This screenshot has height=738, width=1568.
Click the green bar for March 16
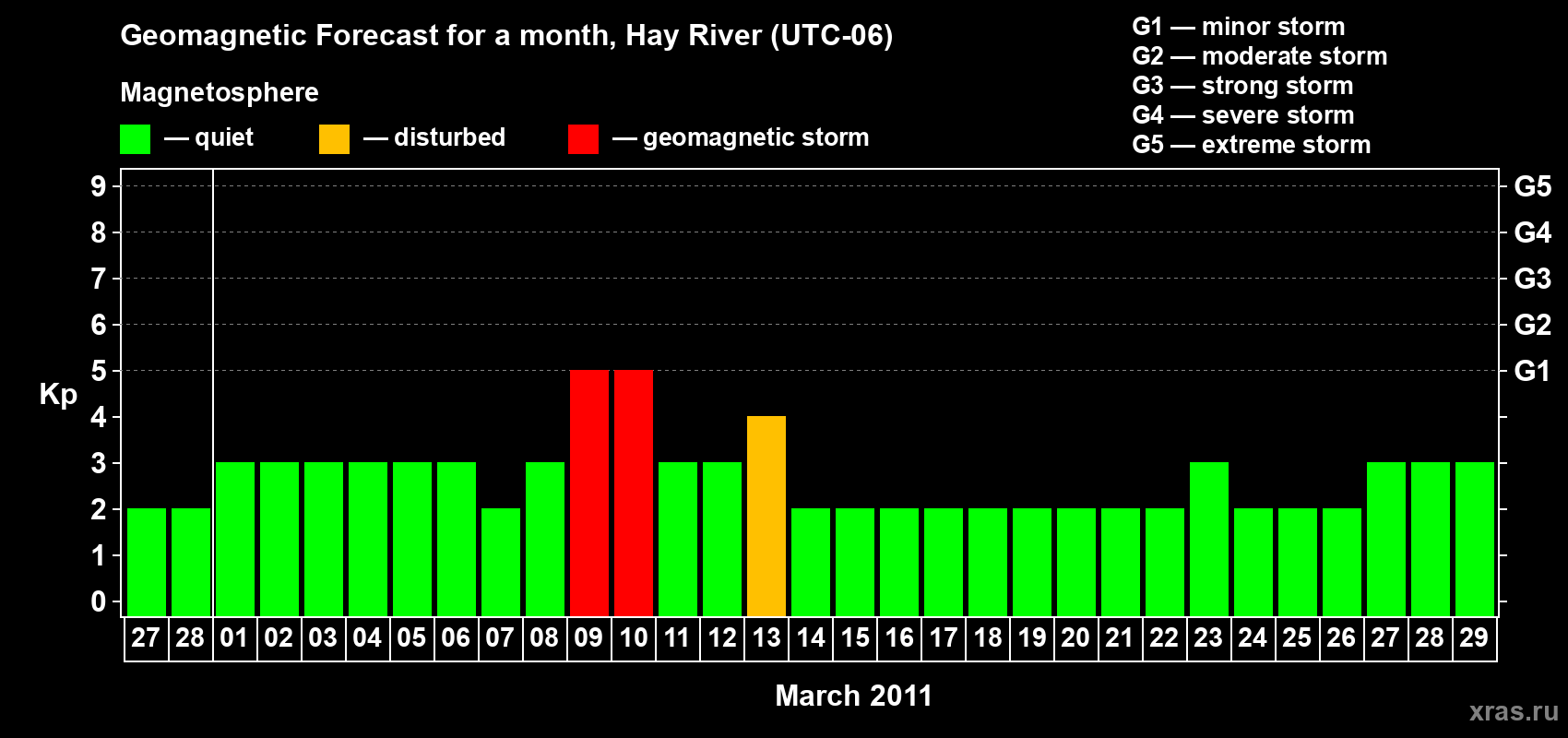coord(899,562)
